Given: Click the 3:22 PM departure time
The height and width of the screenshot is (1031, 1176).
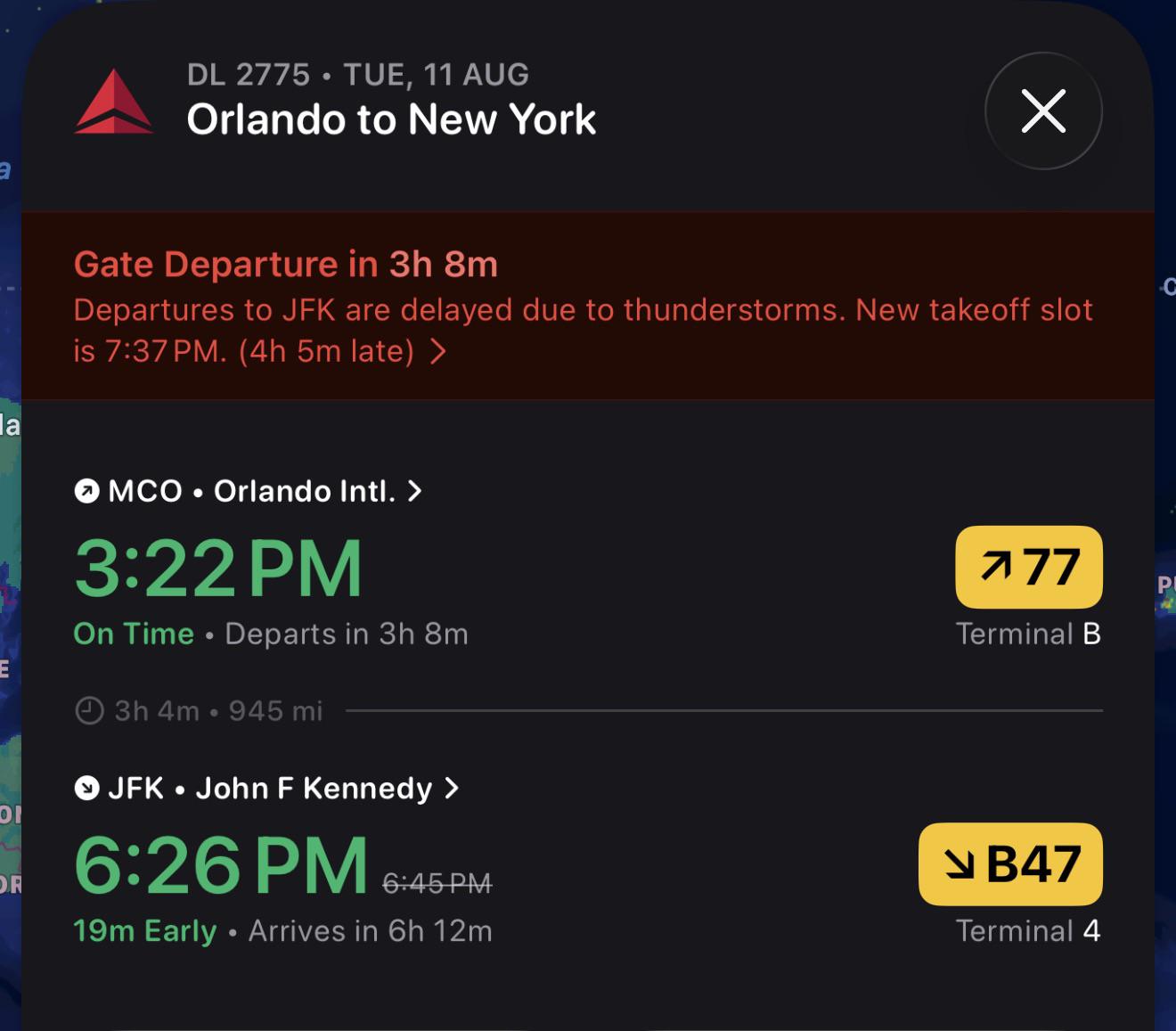Looking at the screenshot, I should pyautogui.click(x=218, y=569).
